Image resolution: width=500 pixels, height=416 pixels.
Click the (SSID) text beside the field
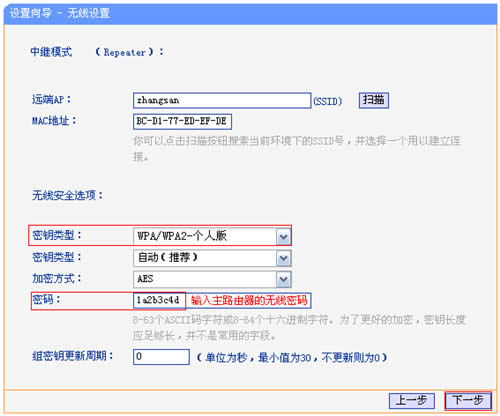click(x=327, y=101)
